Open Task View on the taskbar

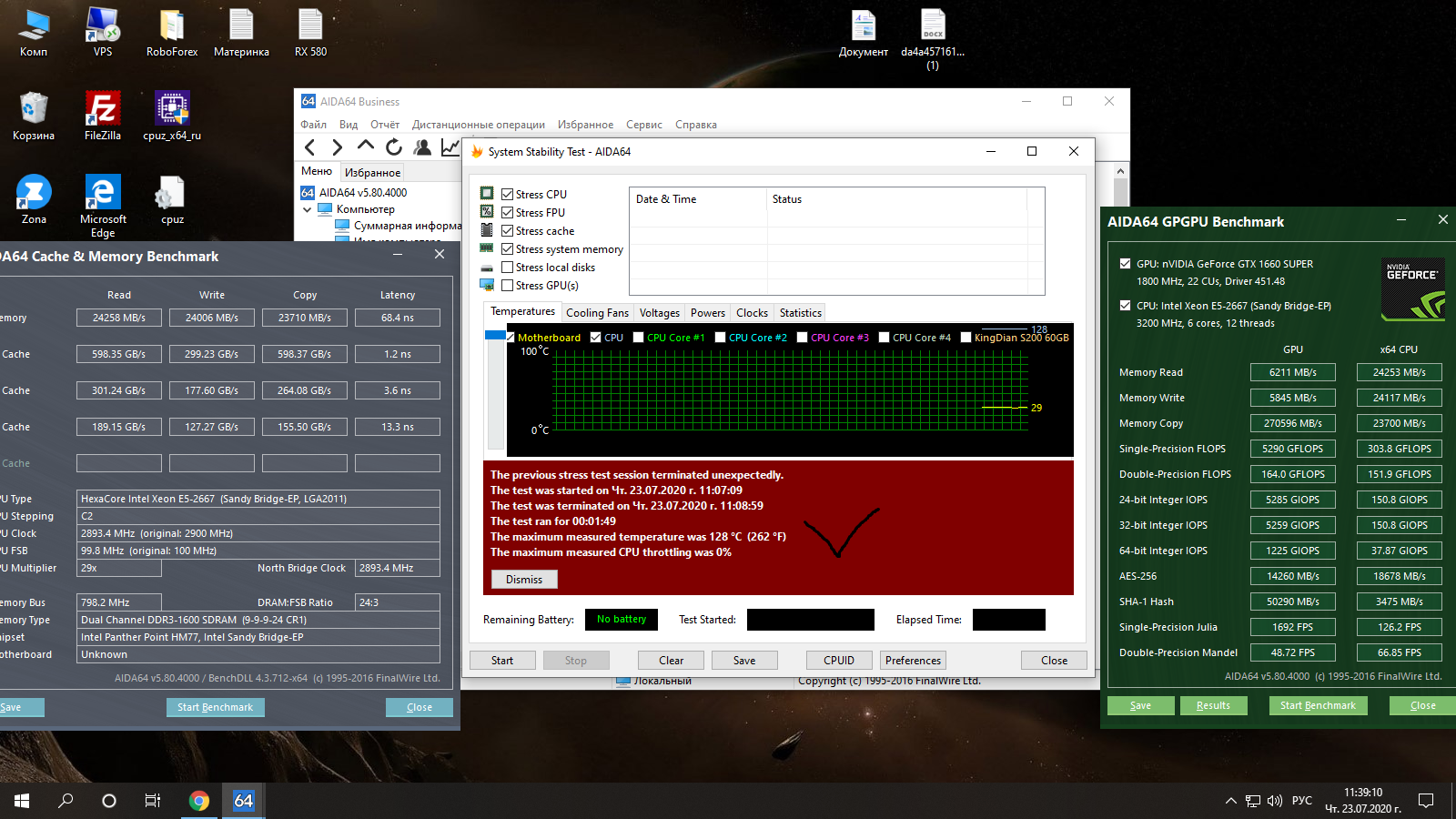click(x=153, y=801)
